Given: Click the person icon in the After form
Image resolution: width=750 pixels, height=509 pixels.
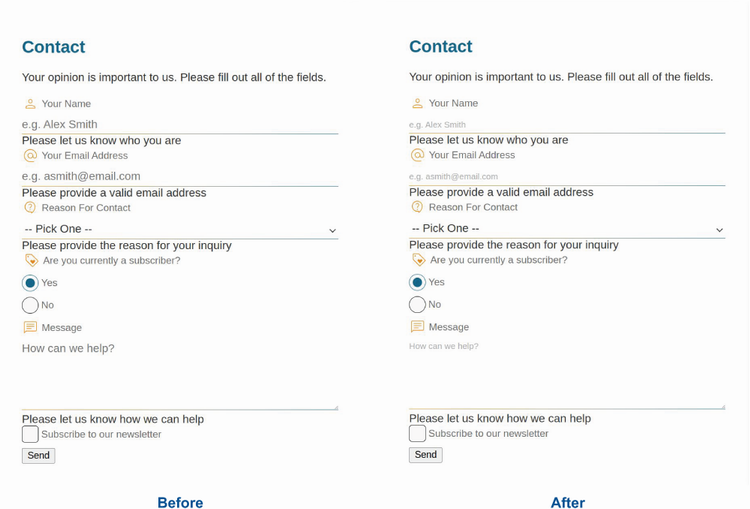Looking at the screenshot, I should point(417,104).
